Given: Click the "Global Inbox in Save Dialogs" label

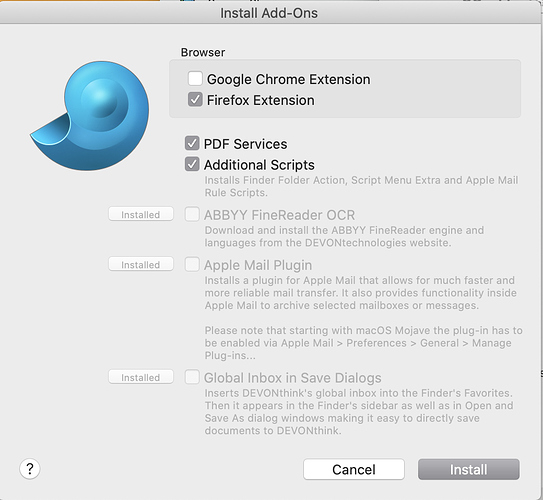Looking at the screenshot, I should 293,378.
